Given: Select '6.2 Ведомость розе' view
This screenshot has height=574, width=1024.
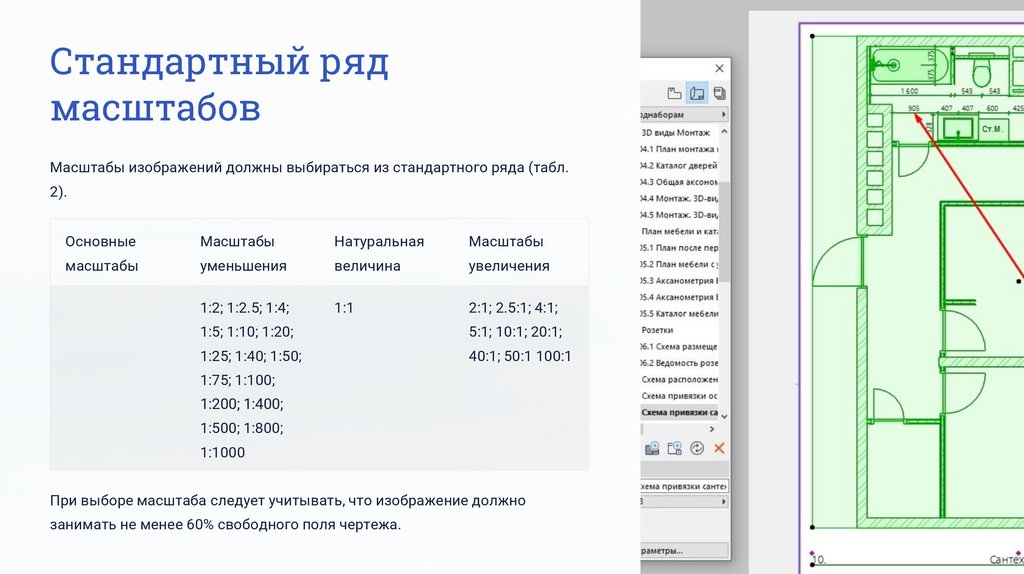Looking at the screenshot, I should [x=679, y=363].
